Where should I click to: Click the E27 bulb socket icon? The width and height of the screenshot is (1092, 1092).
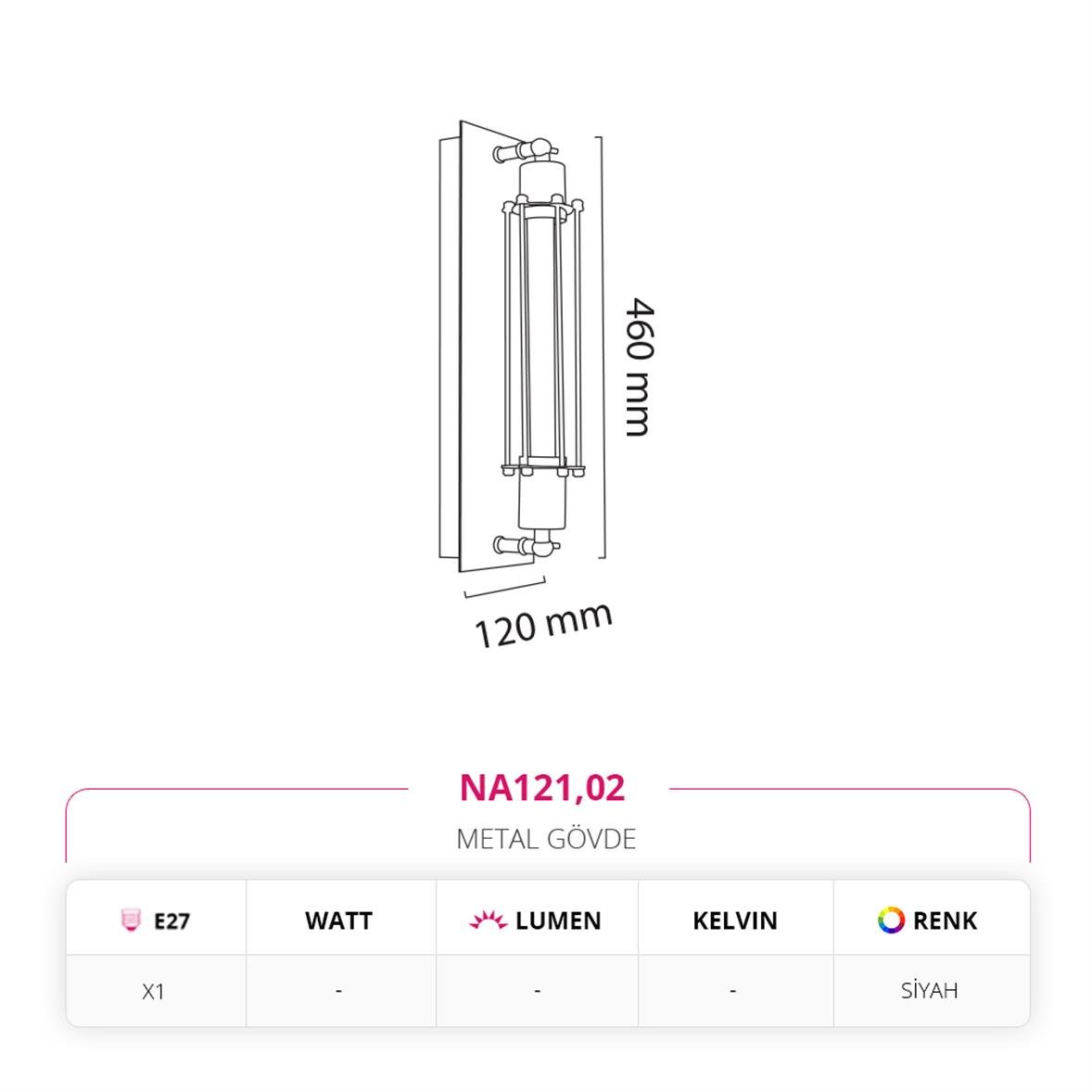click(x=130, y=920)
